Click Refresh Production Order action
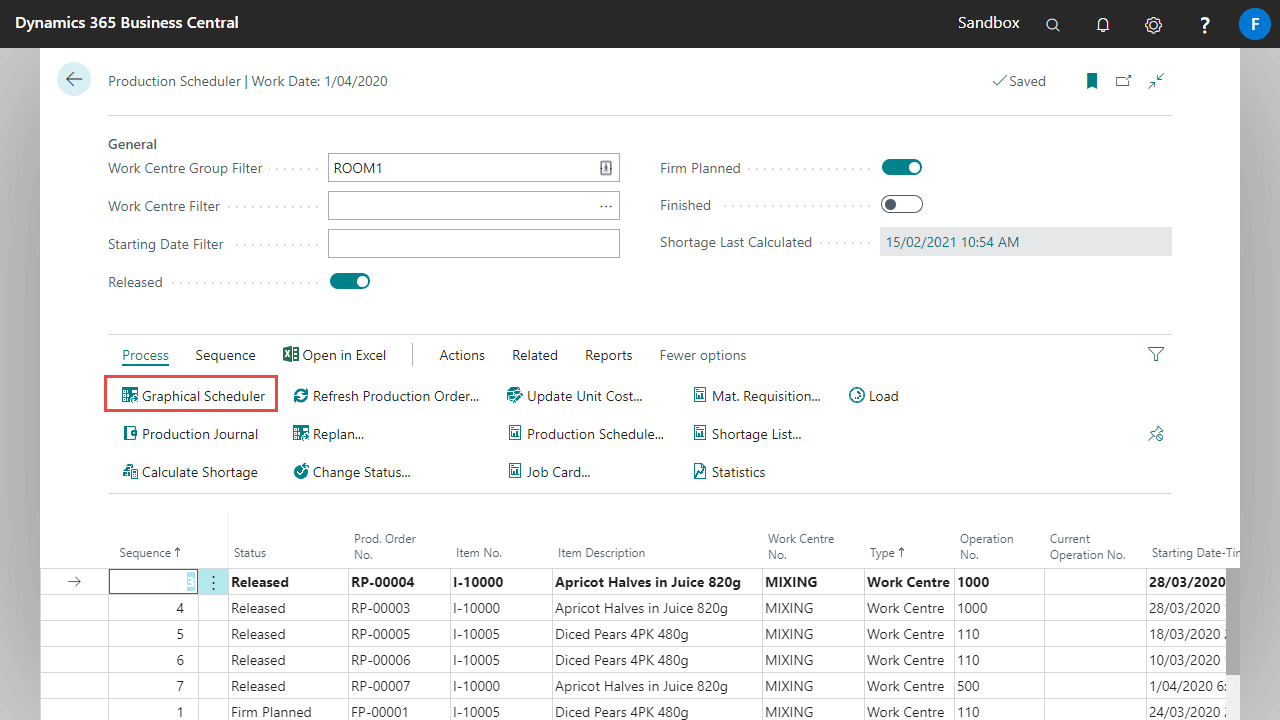The image size is (1280, 720). (x=386, y=396)
